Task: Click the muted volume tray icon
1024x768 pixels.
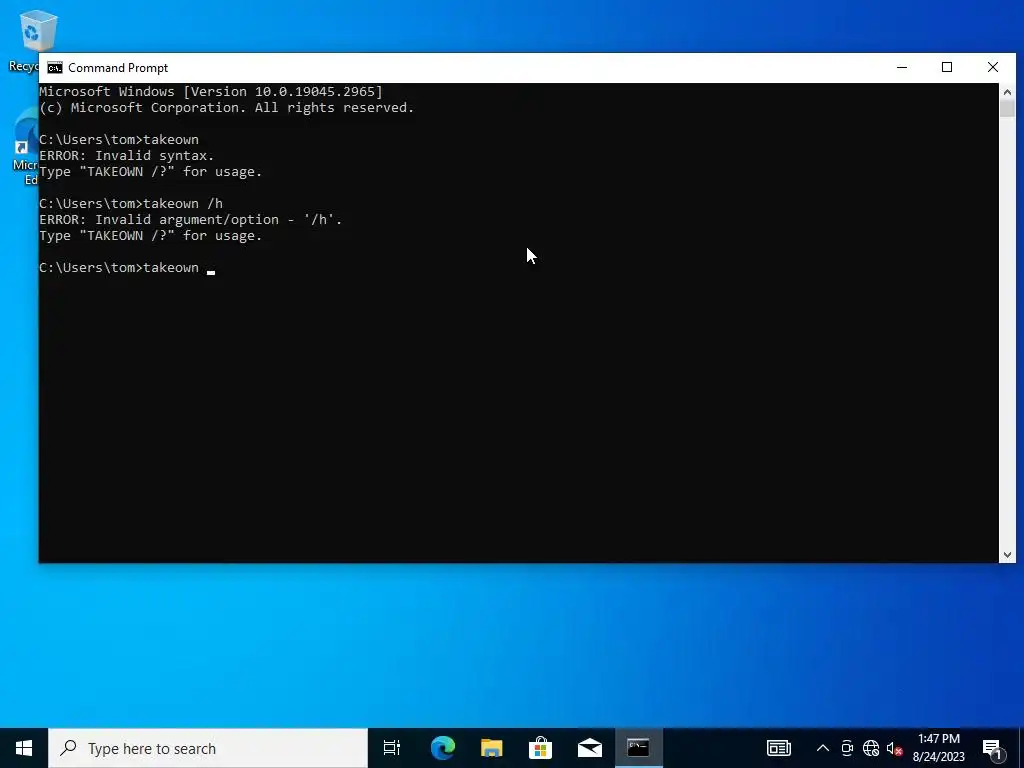Action: [x=894, y=748]
